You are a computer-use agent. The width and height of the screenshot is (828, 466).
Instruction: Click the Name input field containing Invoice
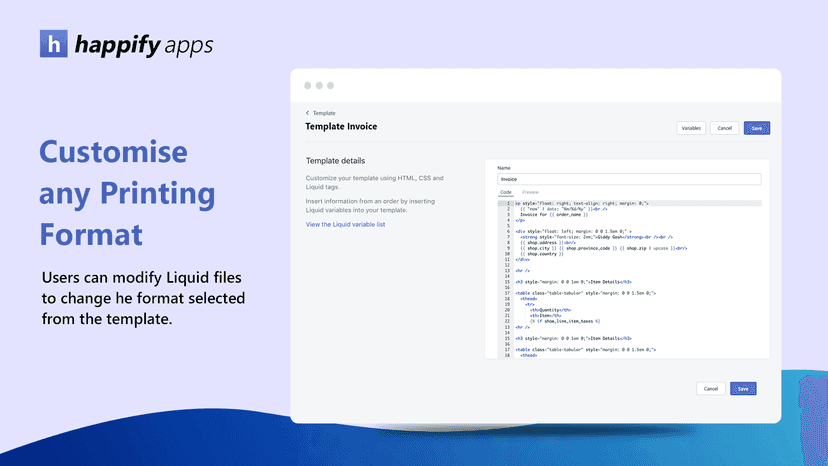[629, 179]
